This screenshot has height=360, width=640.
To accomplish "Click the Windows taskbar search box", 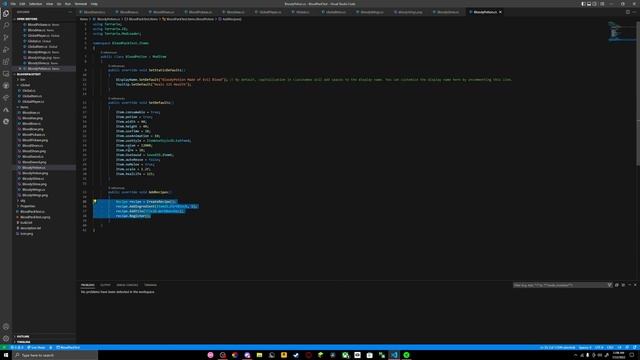I will pos(55,356).
